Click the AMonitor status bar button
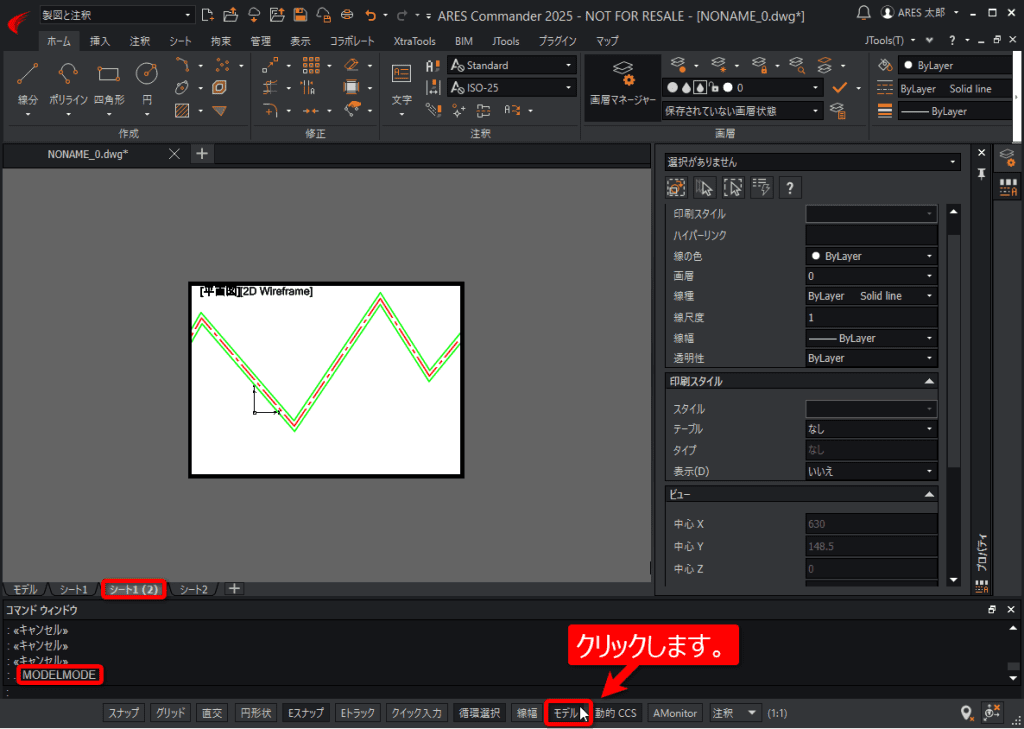The width and height of the screenshot is (1024, 729). click(x=675, y=713)
